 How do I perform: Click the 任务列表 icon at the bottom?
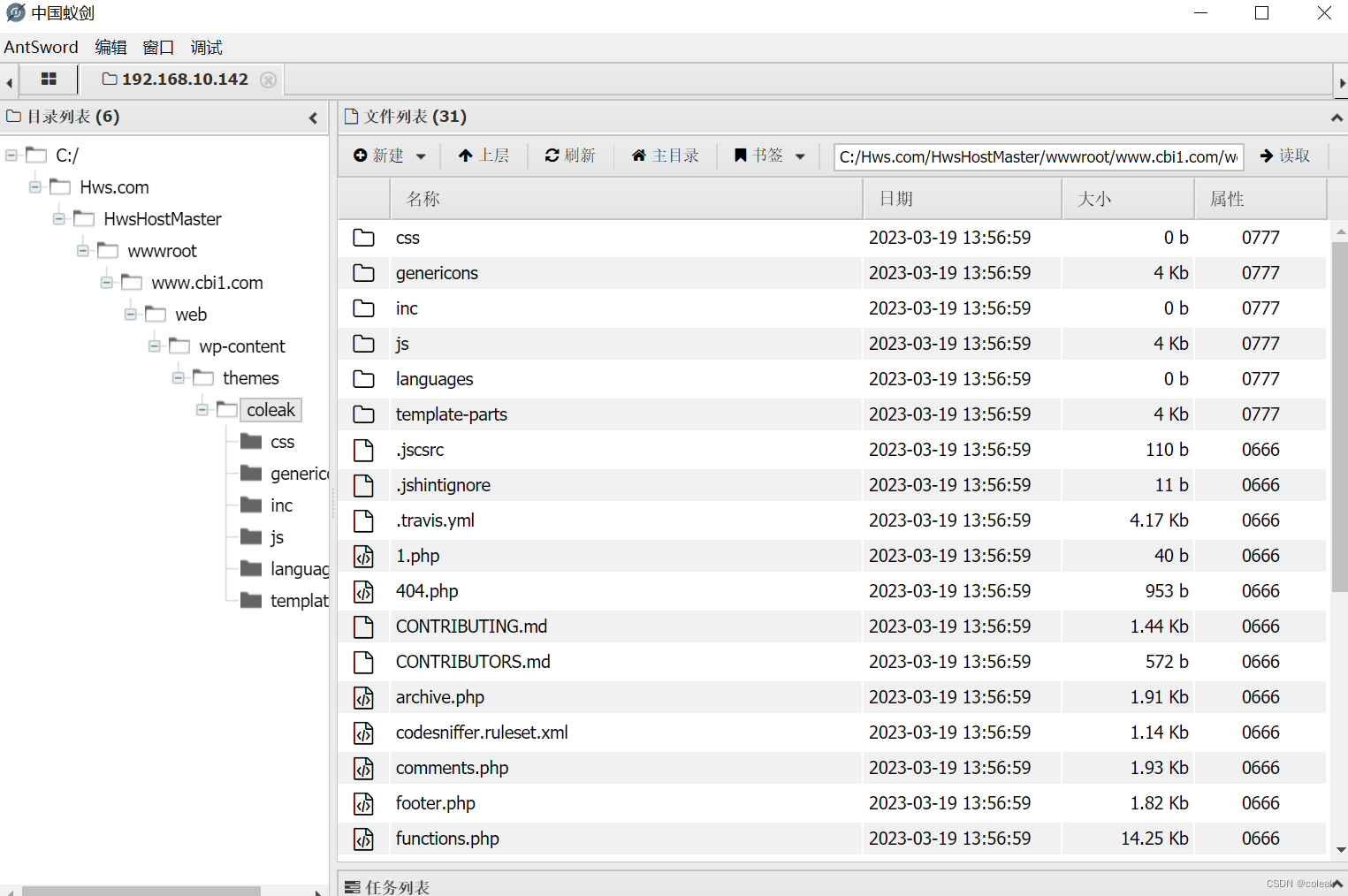pyautogui.click(x=354, y=886)
